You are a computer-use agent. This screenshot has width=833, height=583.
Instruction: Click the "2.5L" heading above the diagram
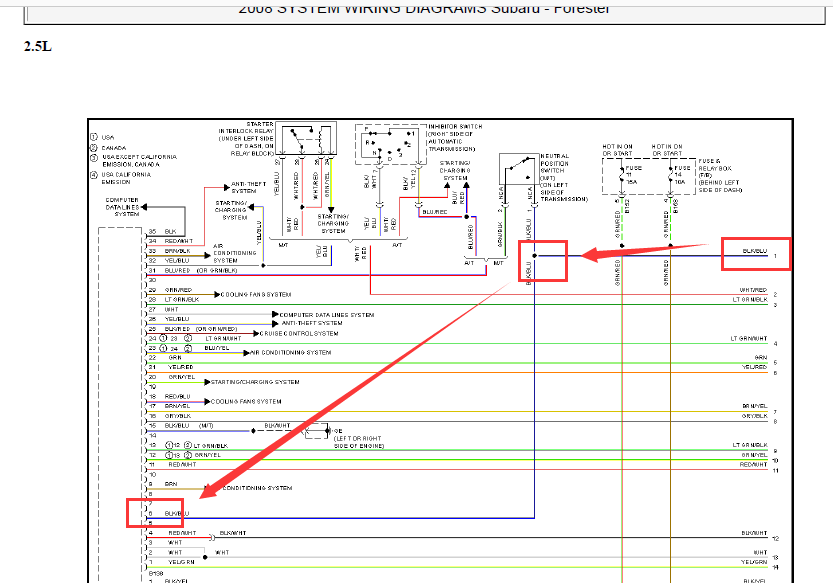point(38,47)
